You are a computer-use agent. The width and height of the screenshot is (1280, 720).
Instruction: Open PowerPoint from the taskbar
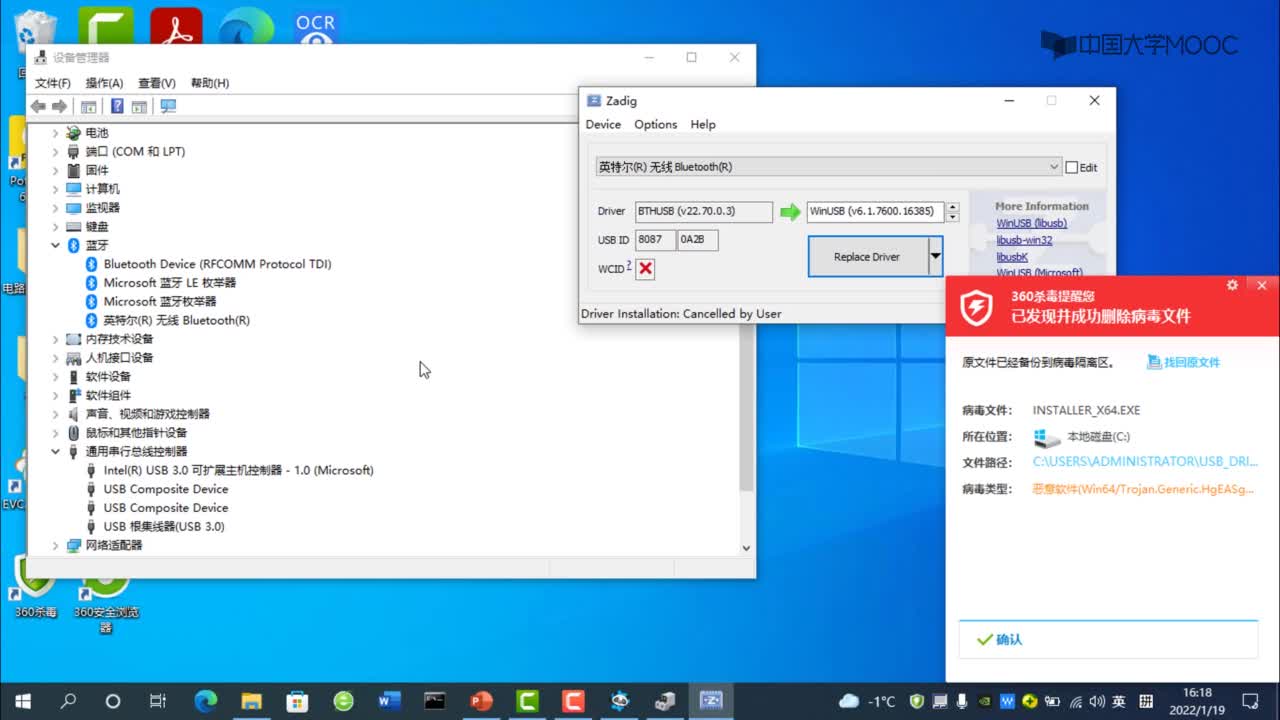tap(481, 700)
